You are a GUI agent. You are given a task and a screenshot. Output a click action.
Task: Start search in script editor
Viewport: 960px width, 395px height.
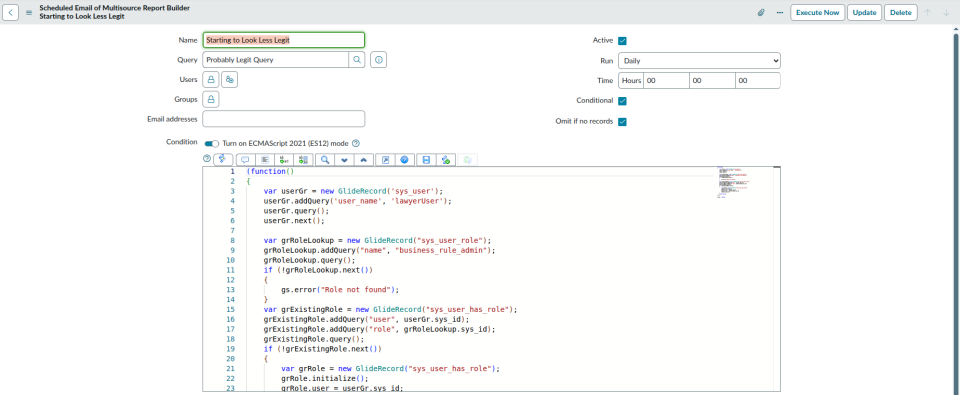(325, 160)
